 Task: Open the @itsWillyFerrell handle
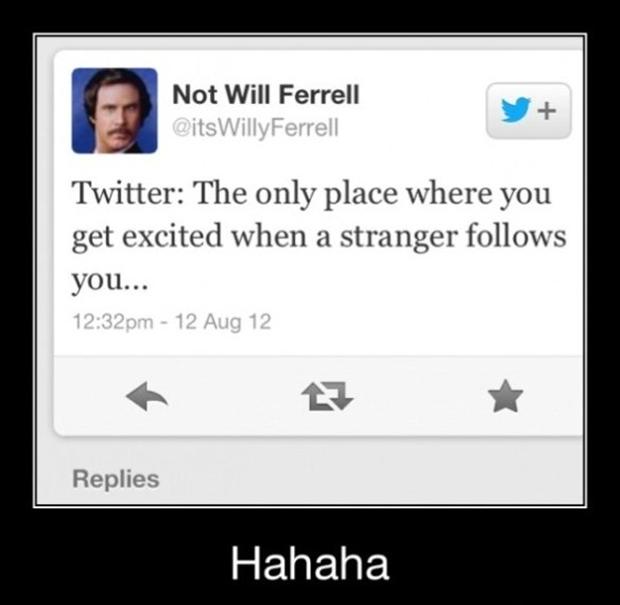255,128
